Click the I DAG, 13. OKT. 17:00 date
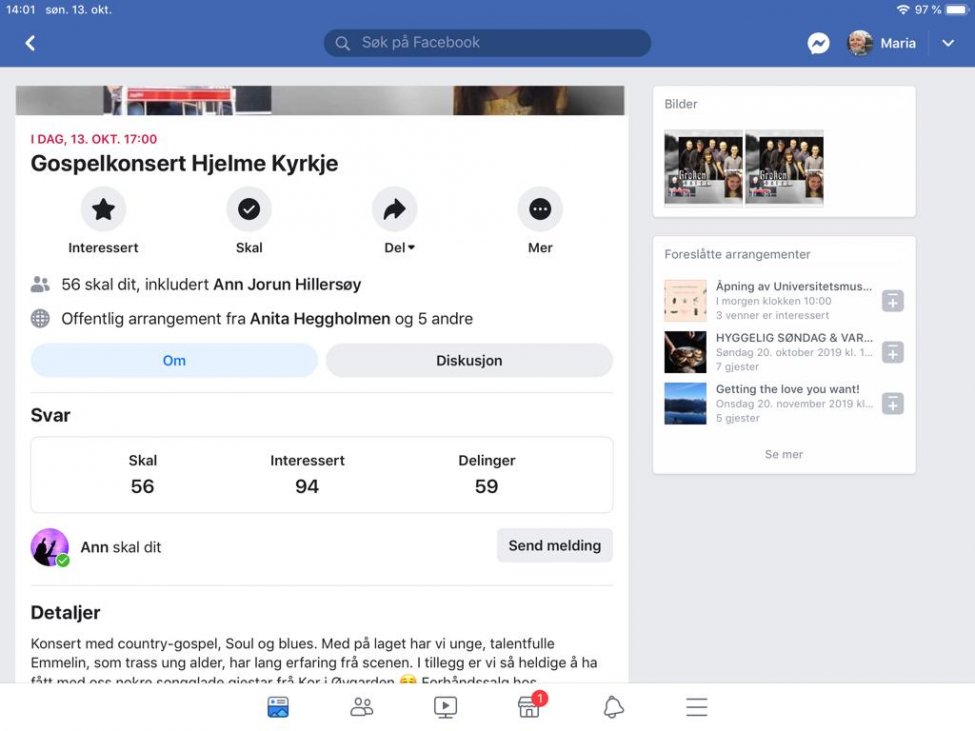This screenshot has height=731, width=975. (94, 139)
